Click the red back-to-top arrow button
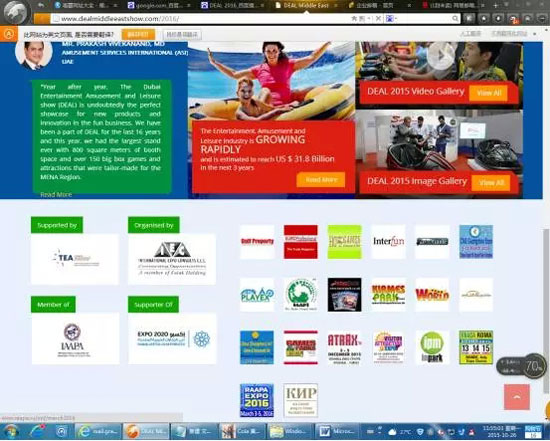This screenshot has width=550, height=441. (x=517, y=397)
